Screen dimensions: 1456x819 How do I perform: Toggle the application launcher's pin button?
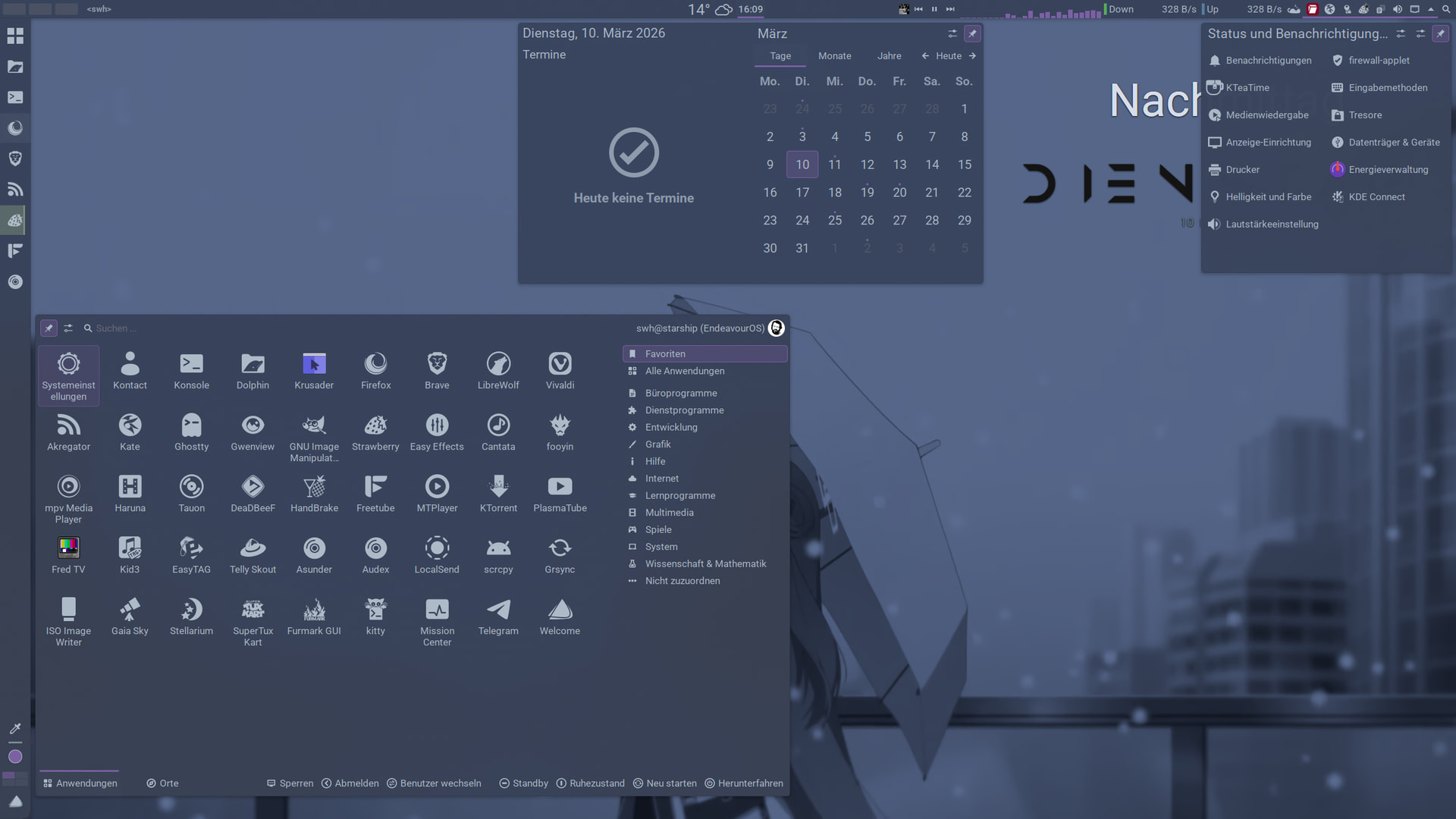click(x=49, y=328)
